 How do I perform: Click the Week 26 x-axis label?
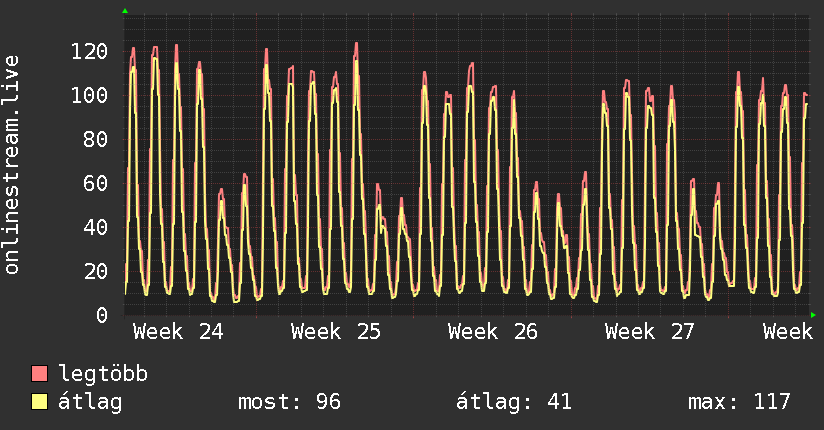pyautogui.click(x=493, y=332)
